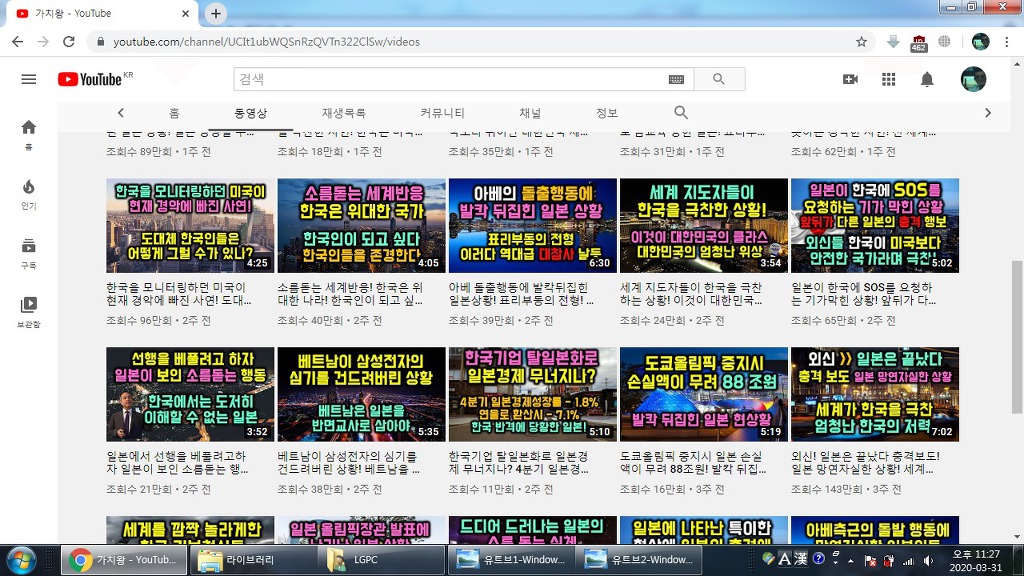This screenshot has width=1024, height=576.
Task: Open the Library sidebar icon
Action: [28, 310]
